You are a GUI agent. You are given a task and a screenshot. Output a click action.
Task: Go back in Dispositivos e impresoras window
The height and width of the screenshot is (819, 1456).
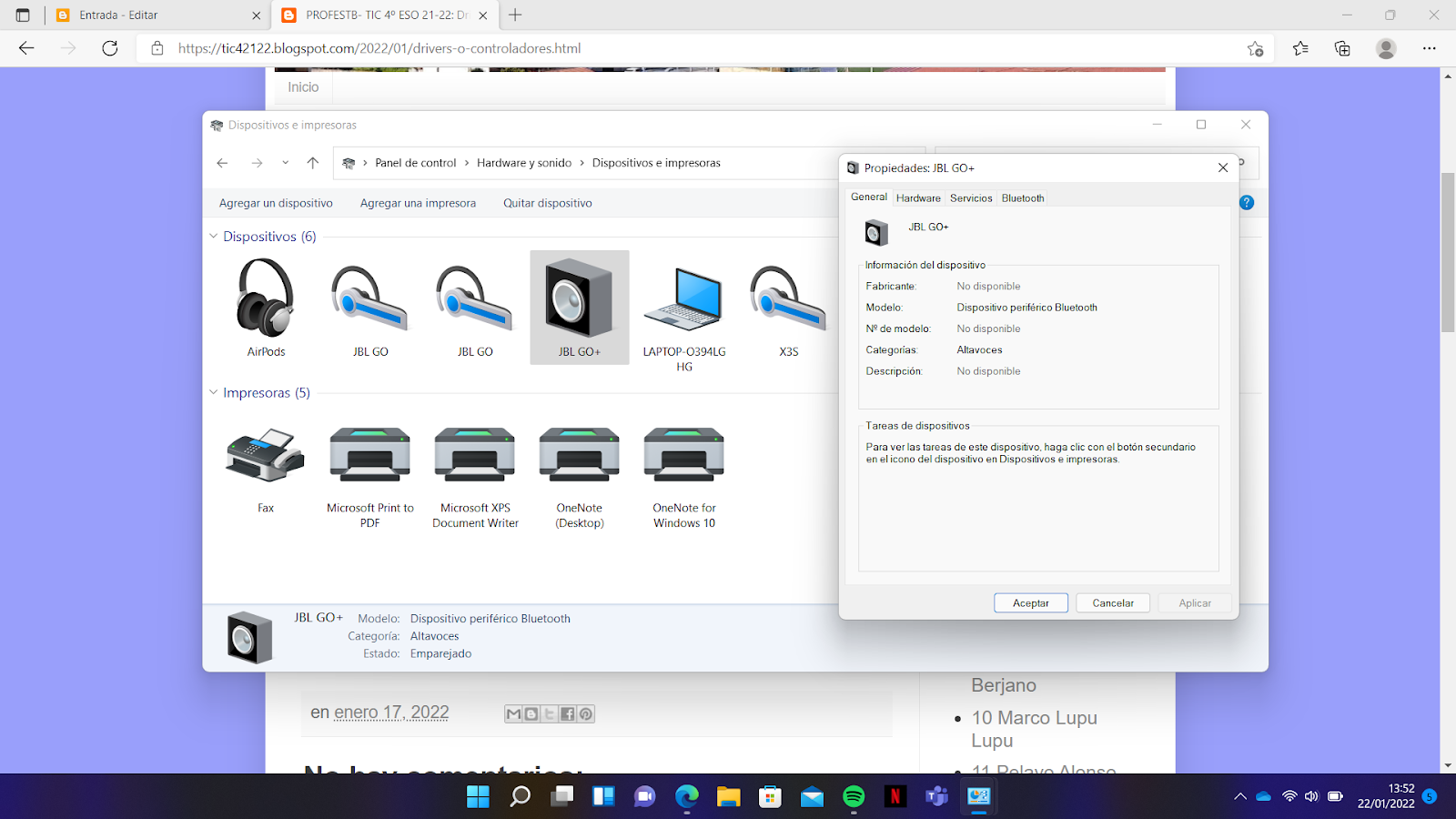pyautogui.click(x=223, y=163)
